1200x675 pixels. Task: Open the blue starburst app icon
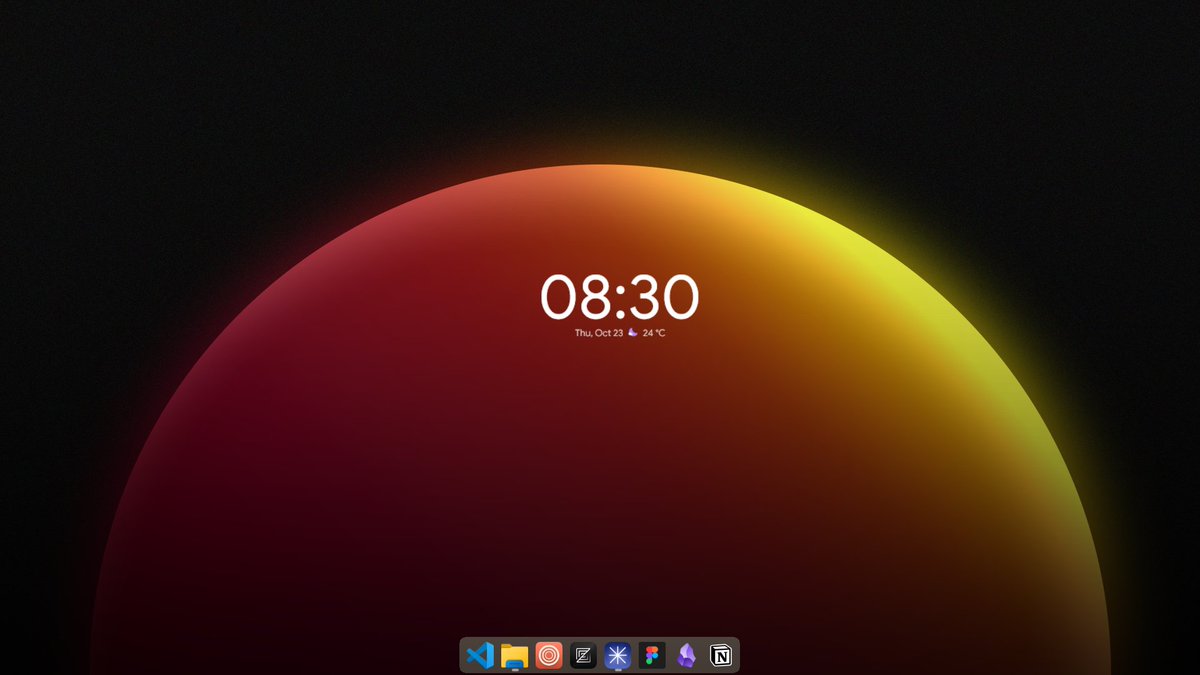point(618,655)
